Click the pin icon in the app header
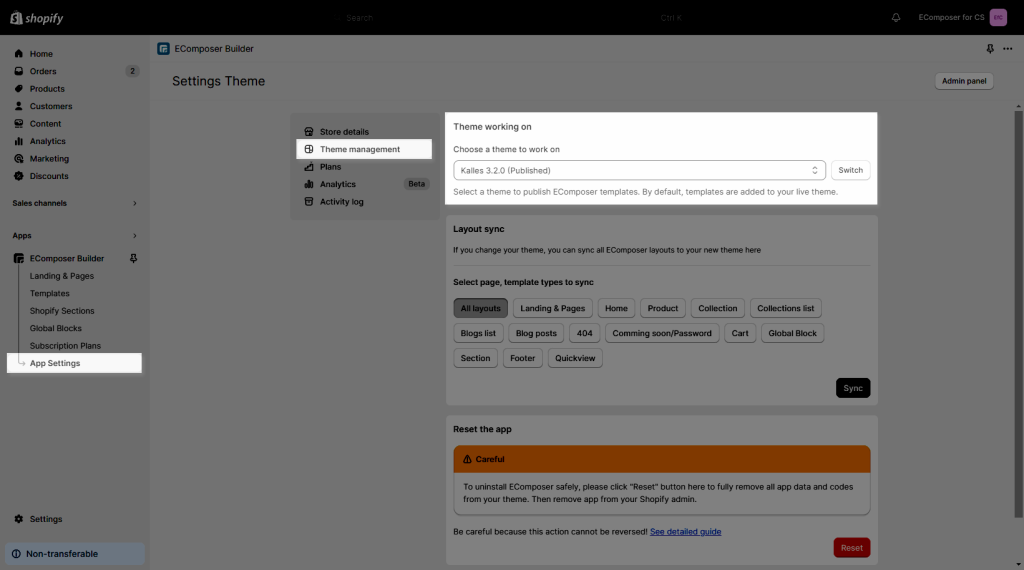Screen dimensions: 1024x570 tap(990, 49)
